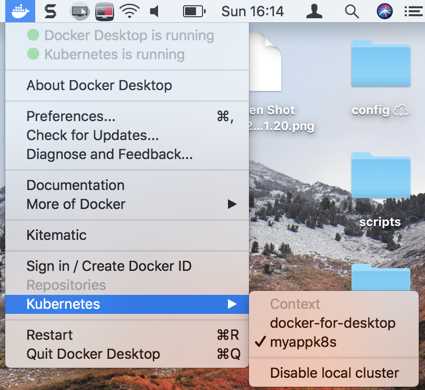Launch Kitematic from the menu
The height and width of the screenshot is (390, 425).
(127, 235)
